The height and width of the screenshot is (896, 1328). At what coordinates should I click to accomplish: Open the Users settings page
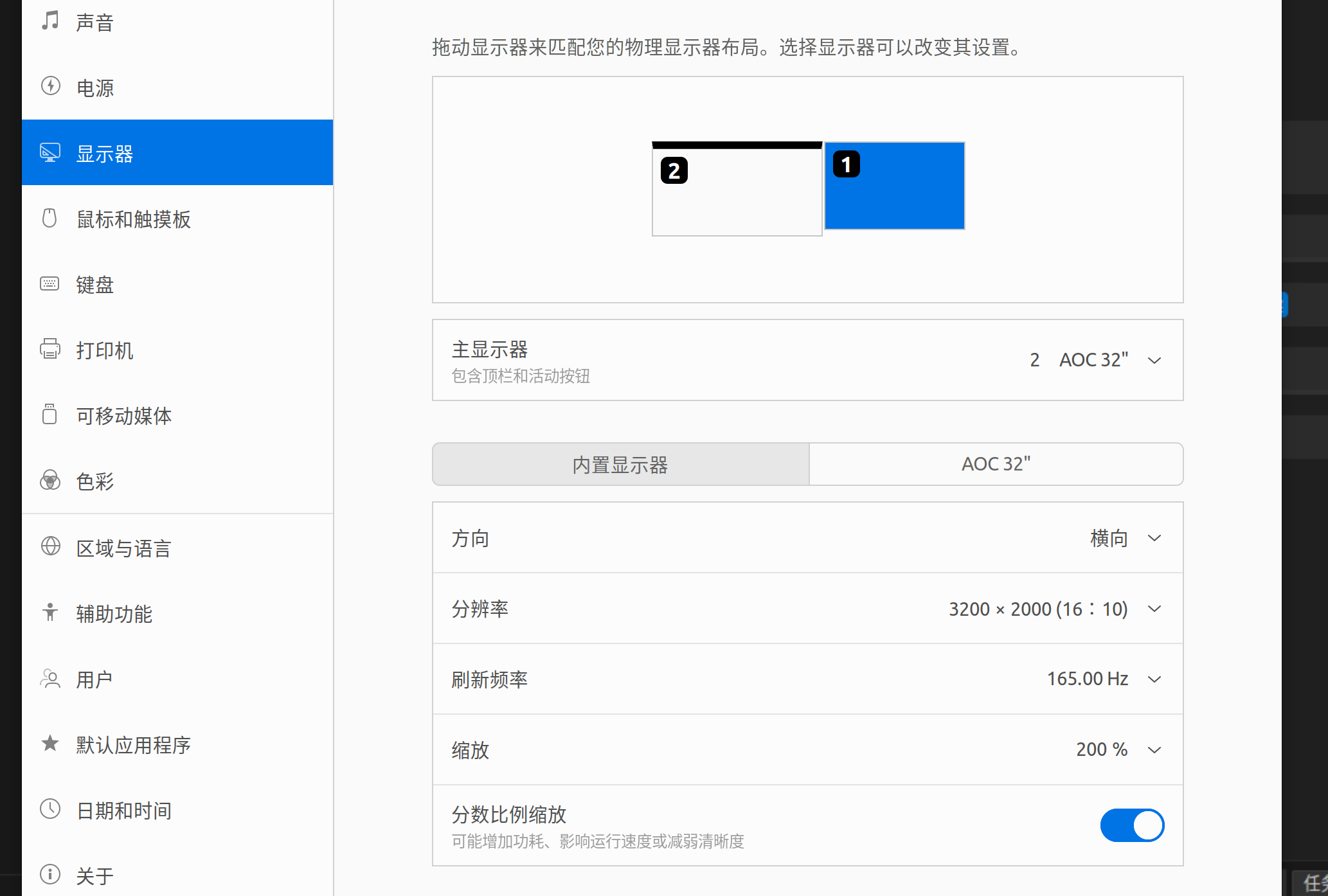tap(94, 679)
